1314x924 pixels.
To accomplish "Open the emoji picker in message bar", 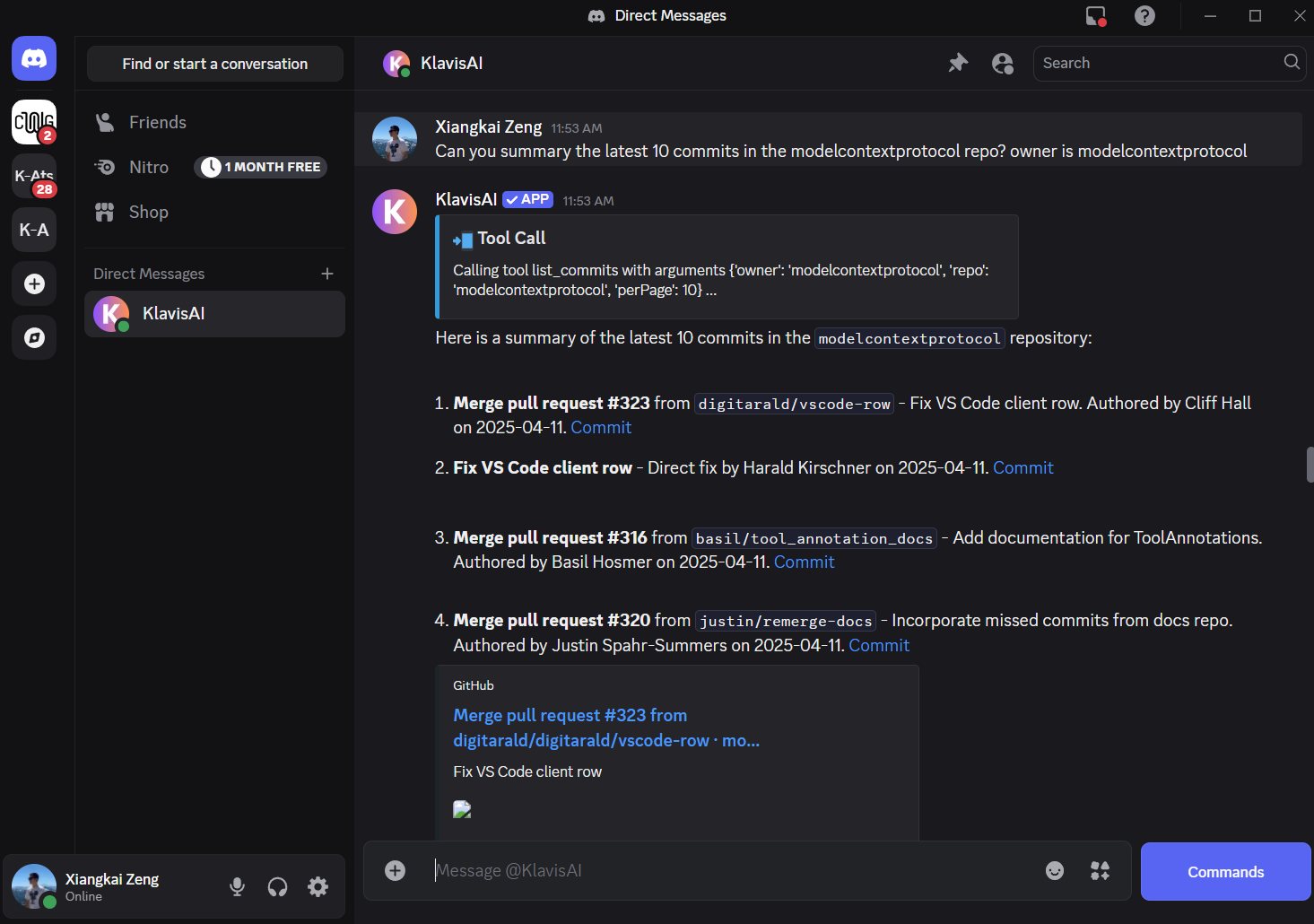I will pos(1055,870).
